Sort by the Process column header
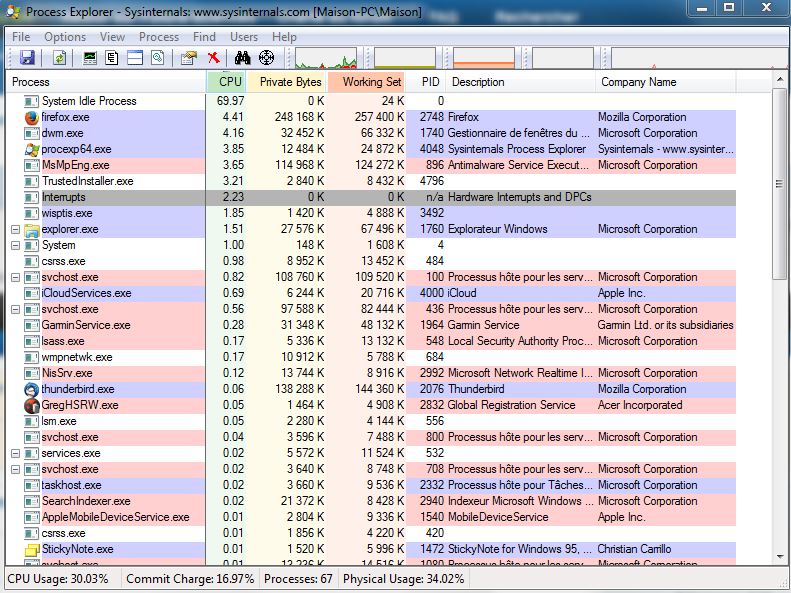Viewport: 791px width, 593px height. pos(106,82)
